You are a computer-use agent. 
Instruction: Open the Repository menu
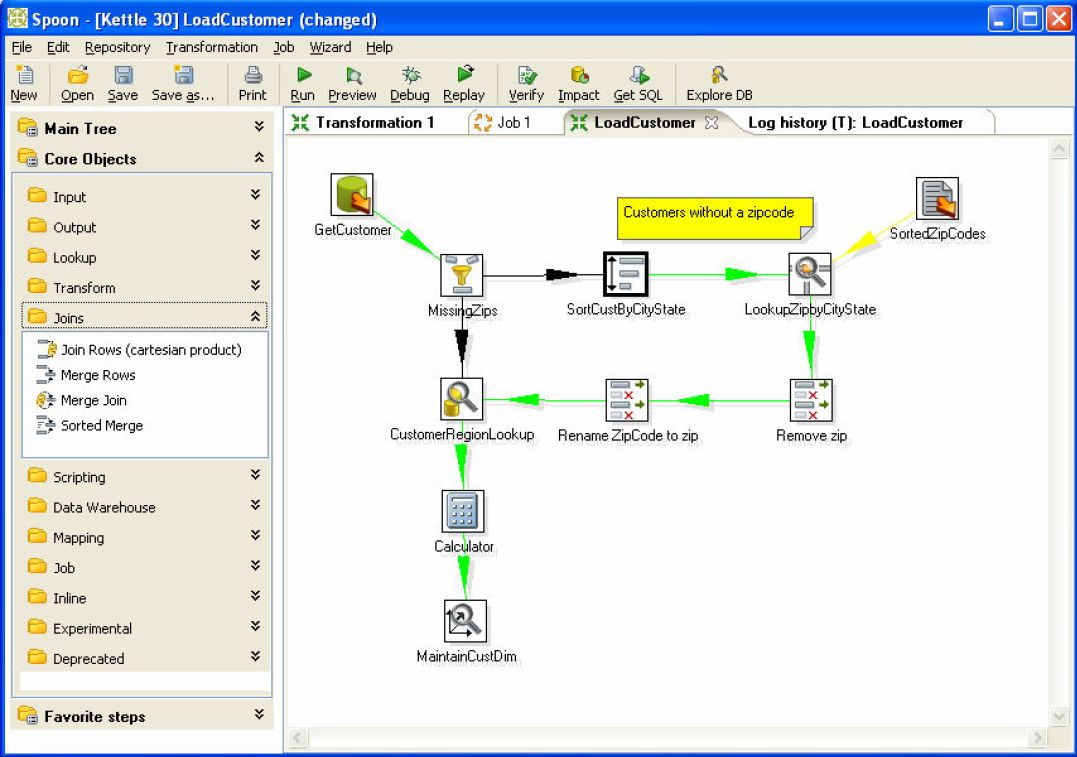(117, 47)
